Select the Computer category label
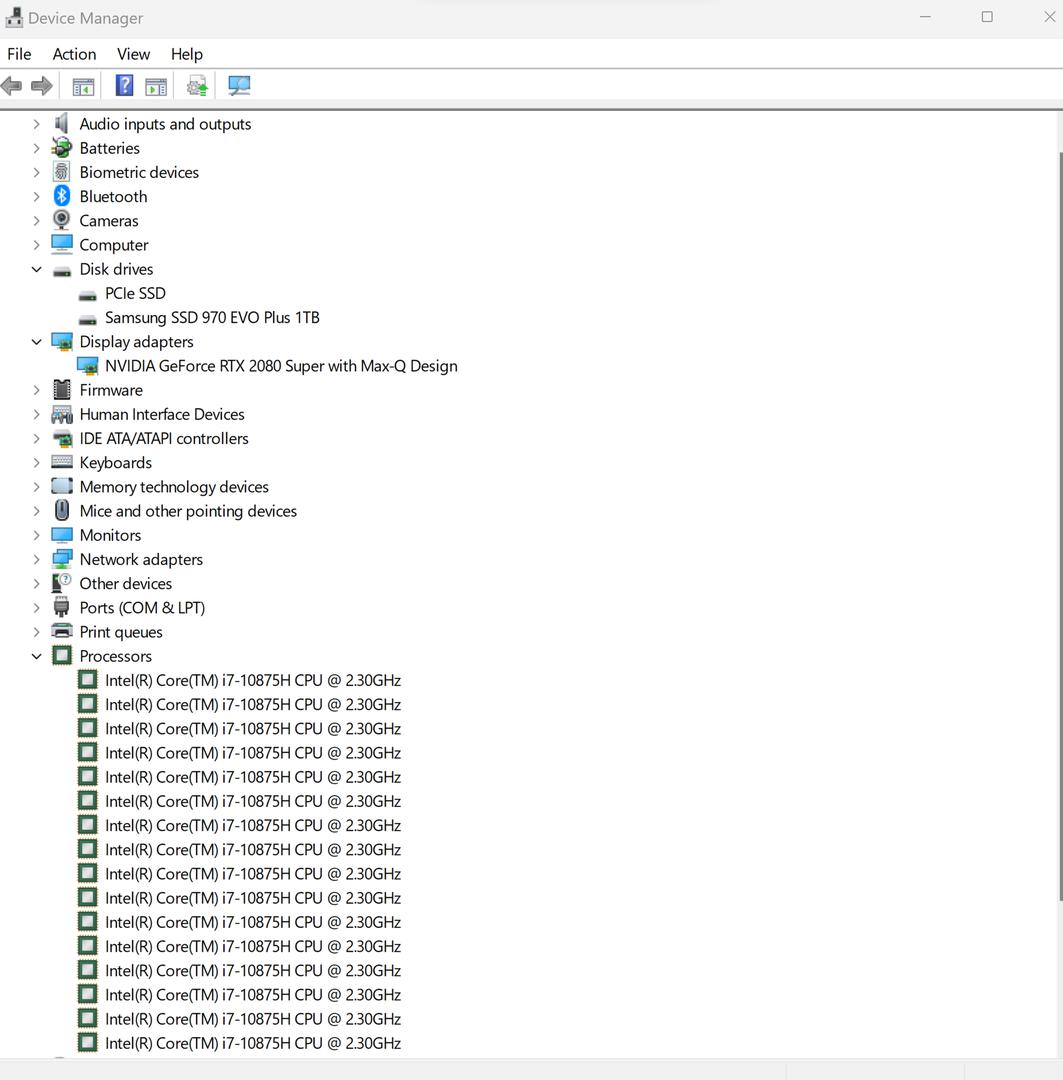Image resolution: width=1063 pixels, height=1080 pixels. coord(114,245)
